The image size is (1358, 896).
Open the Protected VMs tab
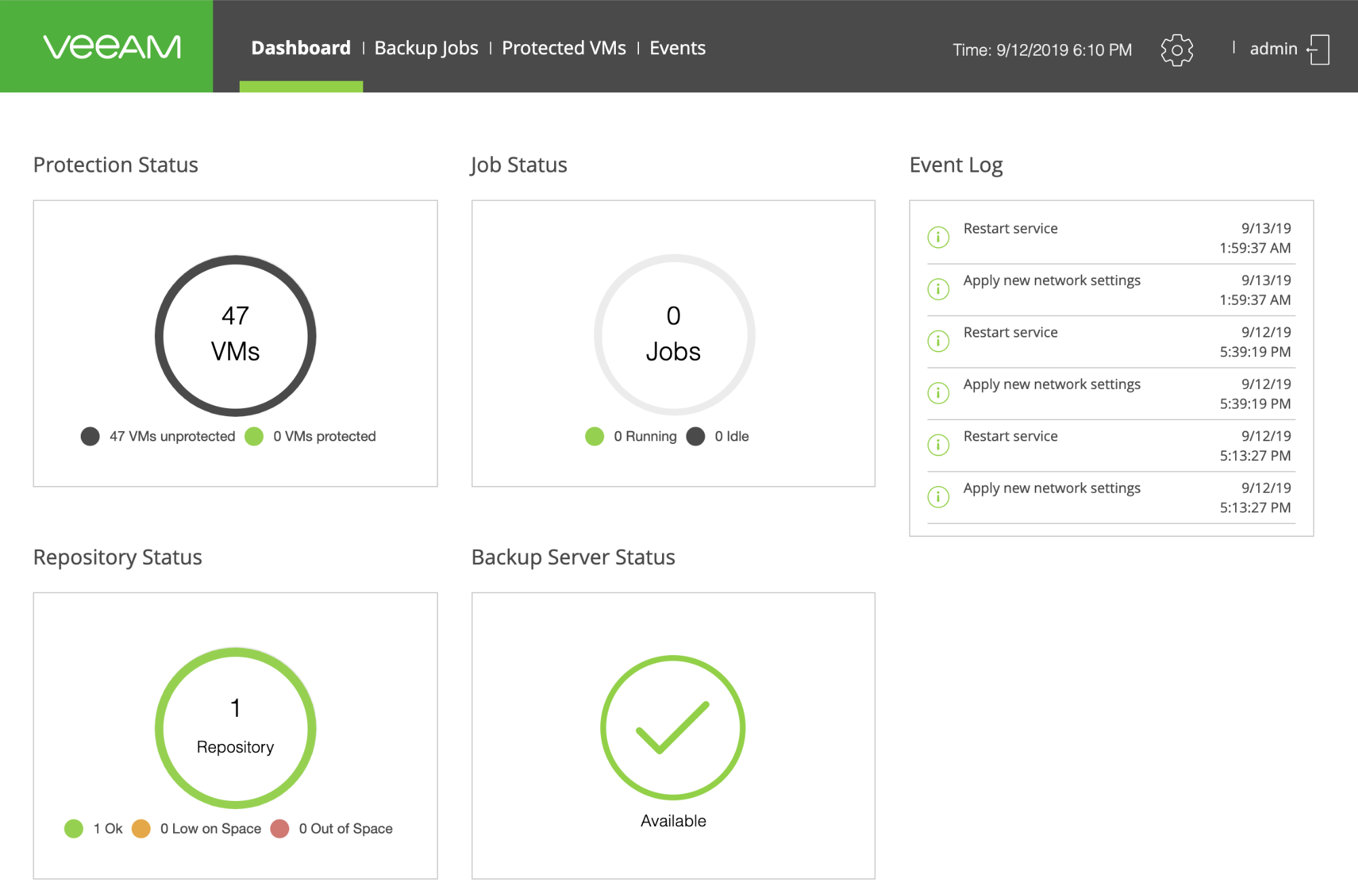point(564,48)
